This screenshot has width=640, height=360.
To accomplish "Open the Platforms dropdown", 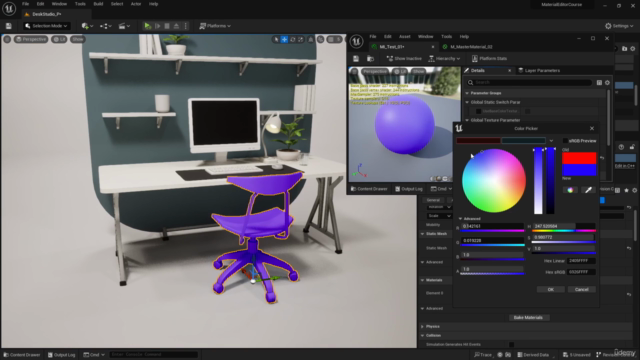I will [215, 26].
